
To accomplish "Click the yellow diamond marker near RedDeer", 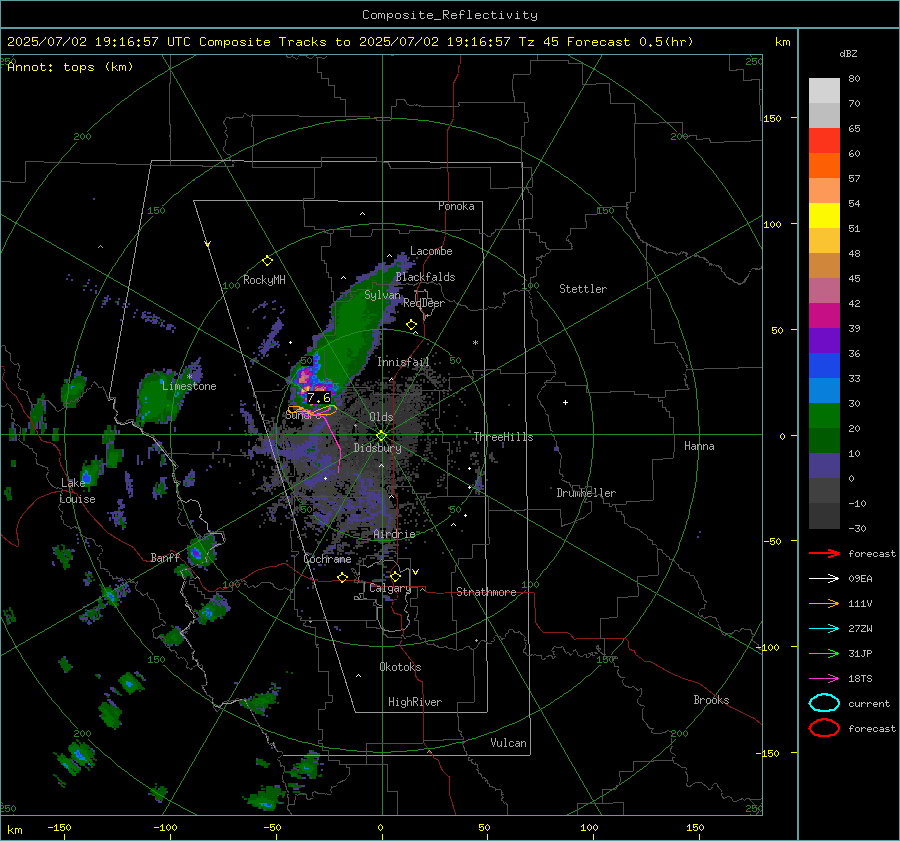I will pyautogui.click(x=412, y=325).
